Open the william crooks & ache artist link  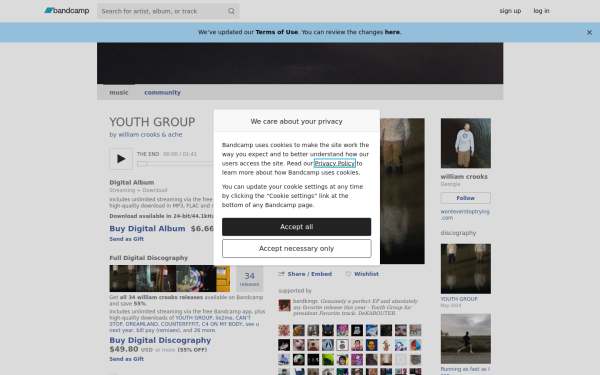[x=150, y=135]
